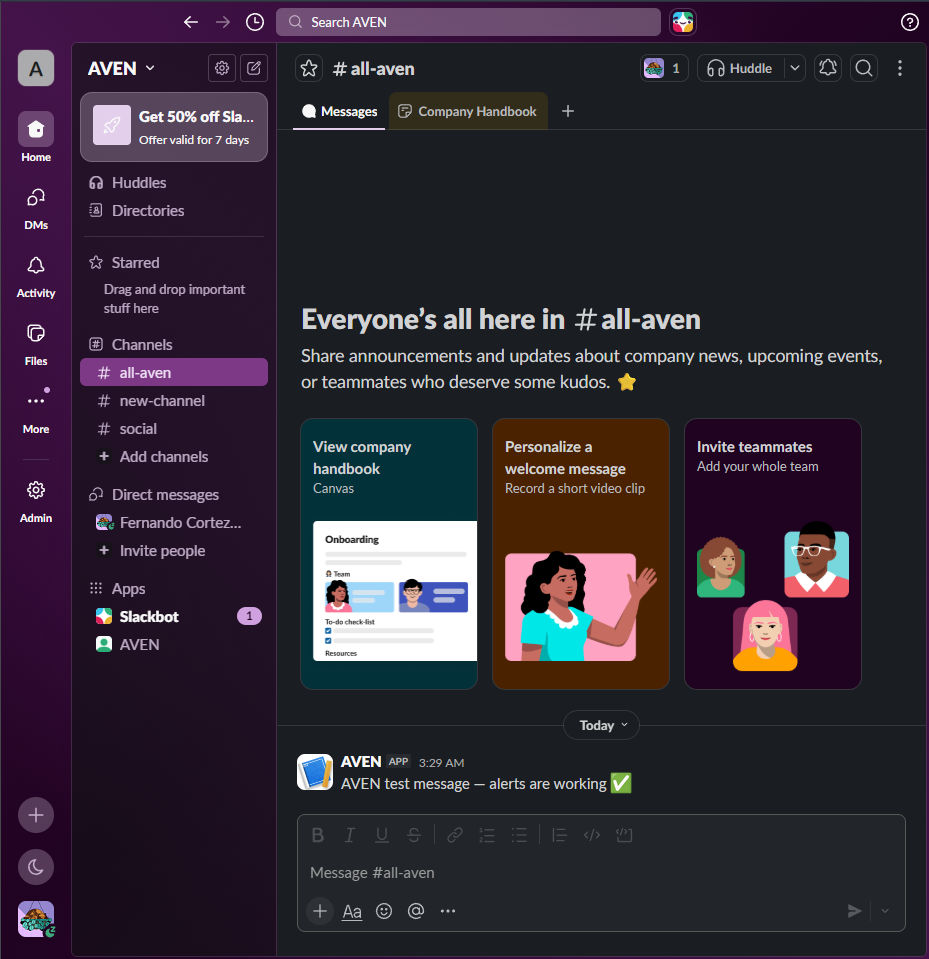The image size is (929, 959).
Task: Open the AVEN workspace name dropdown
Action: click(121, 68)
